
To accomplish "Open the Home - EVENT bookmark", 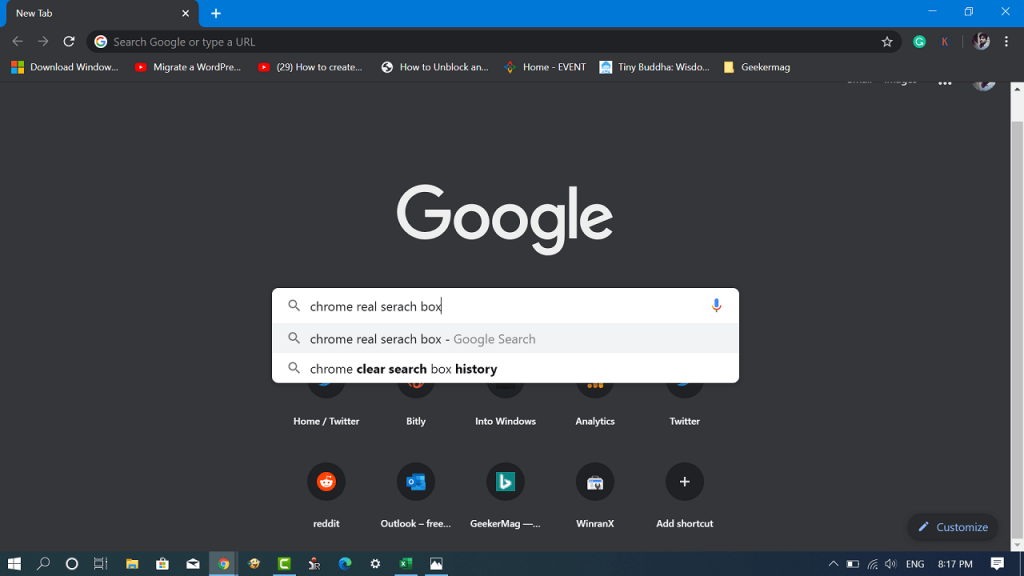I will (x=545, y=67).
